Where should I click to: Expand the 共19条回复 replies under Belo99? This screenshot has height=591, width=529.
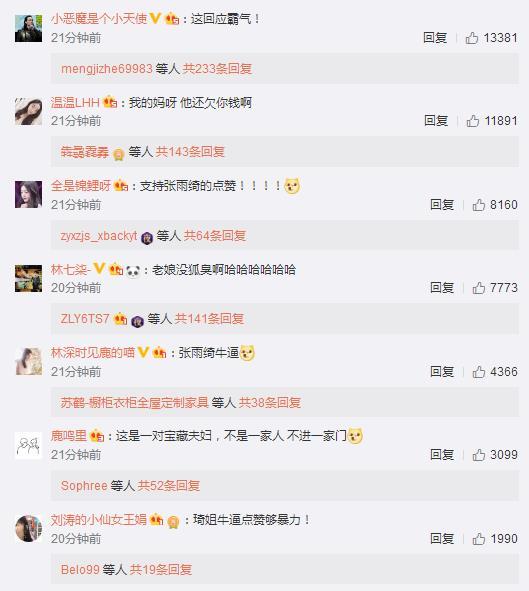coord(161,569)
